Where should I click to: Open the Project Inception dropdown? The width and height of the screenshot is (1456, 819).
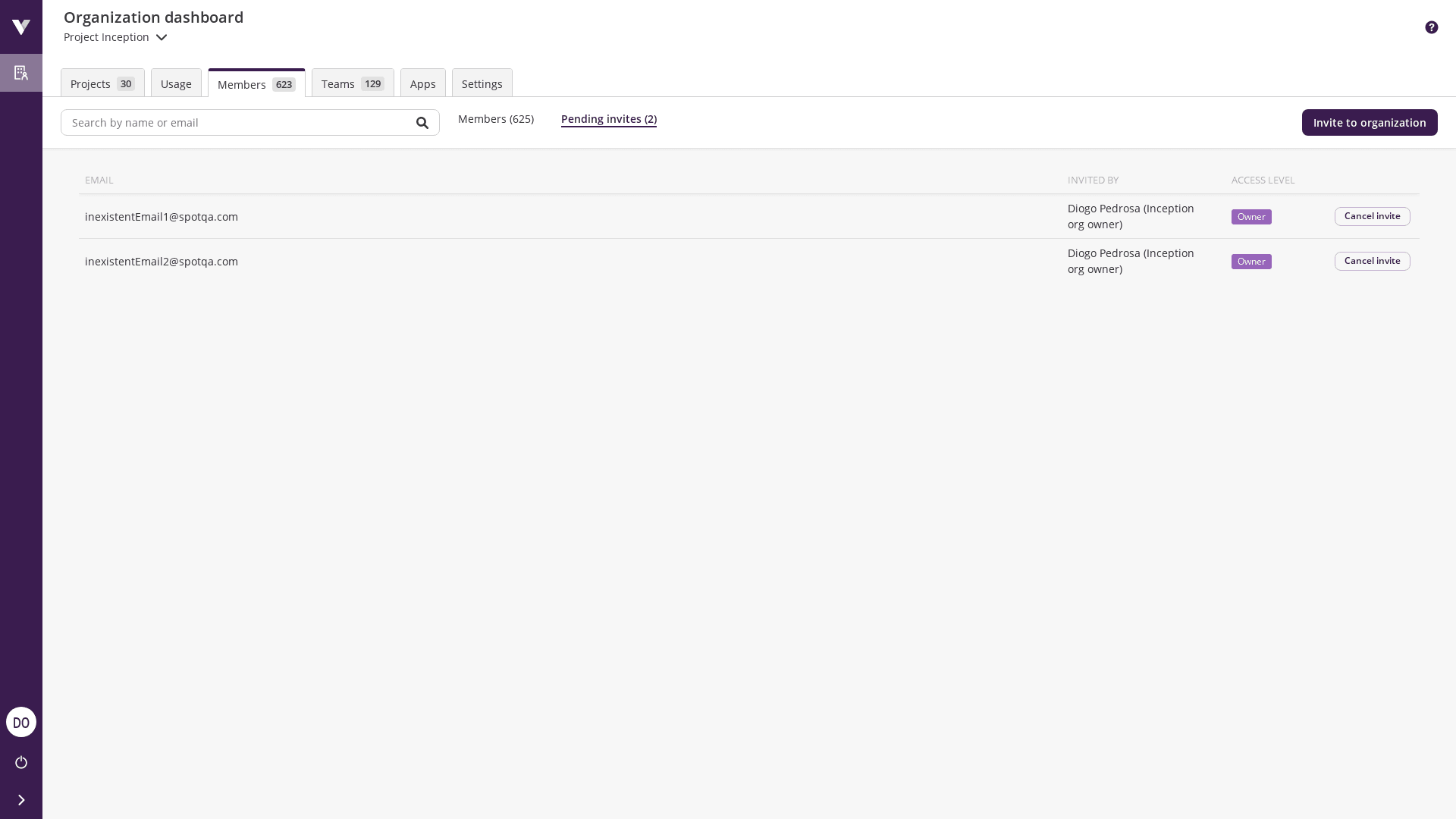(105, 36)
